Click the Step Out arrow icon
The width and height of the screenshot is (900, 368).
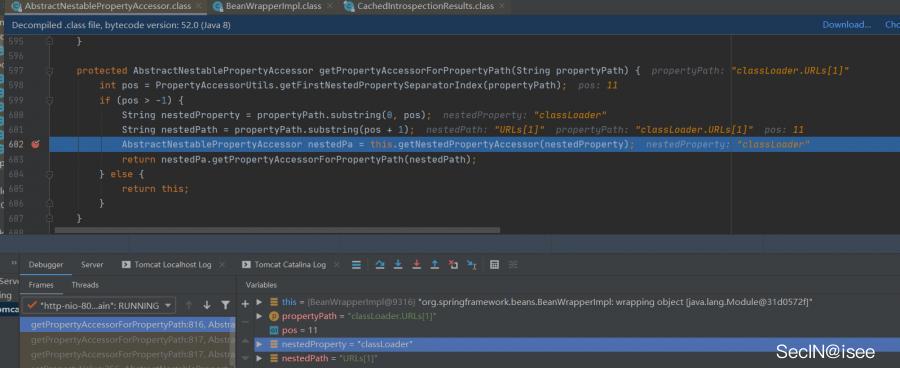pos(435,265)
